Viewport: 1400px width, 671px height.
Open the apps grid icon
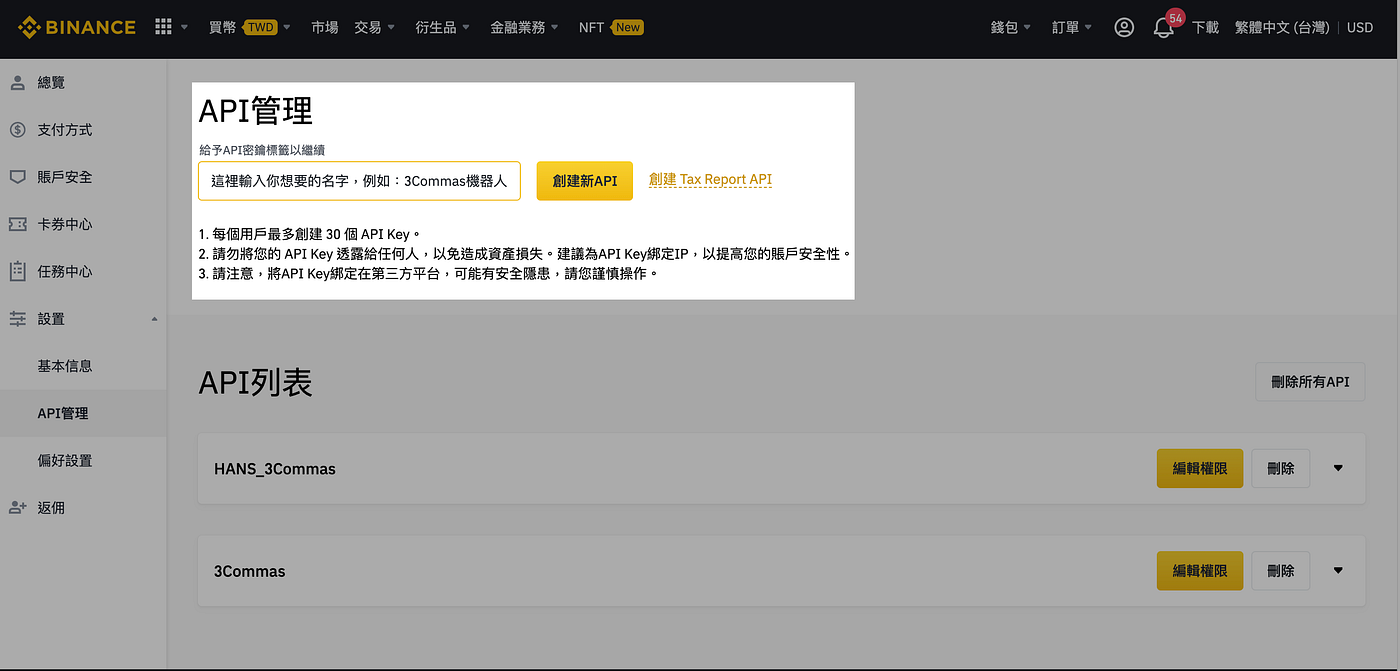tap(163, 27)
